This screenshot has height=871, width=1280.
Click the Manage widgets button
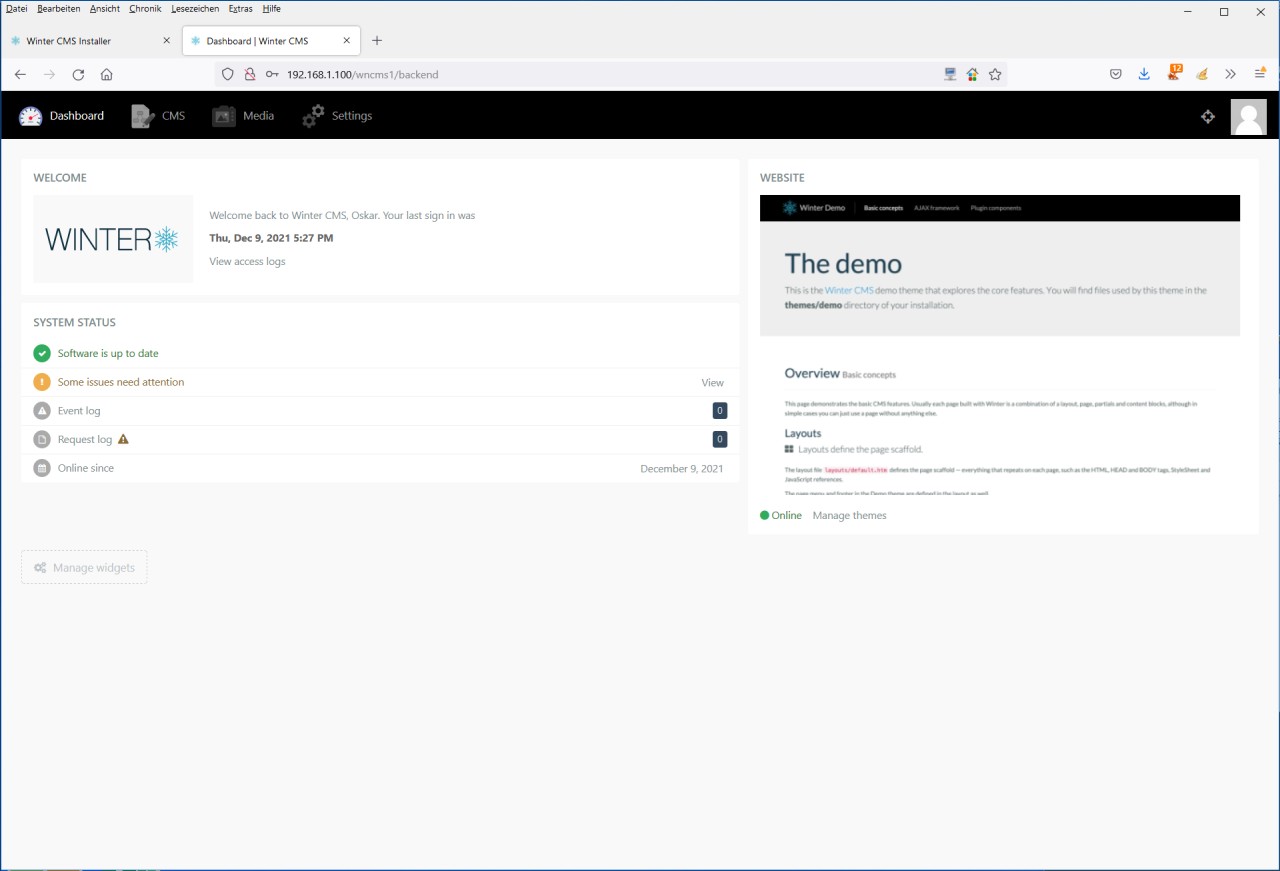(84, 567)
